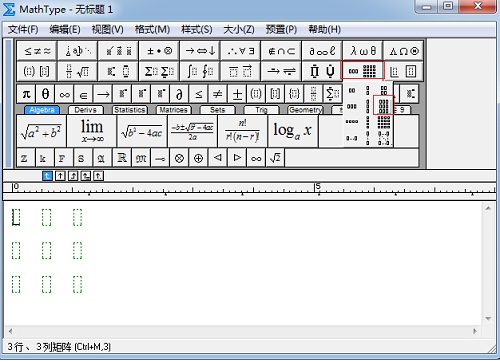Viewport: 500px width, 362px height.
Task: Insert the plus-minus symbol button
Action: point(237,94)
